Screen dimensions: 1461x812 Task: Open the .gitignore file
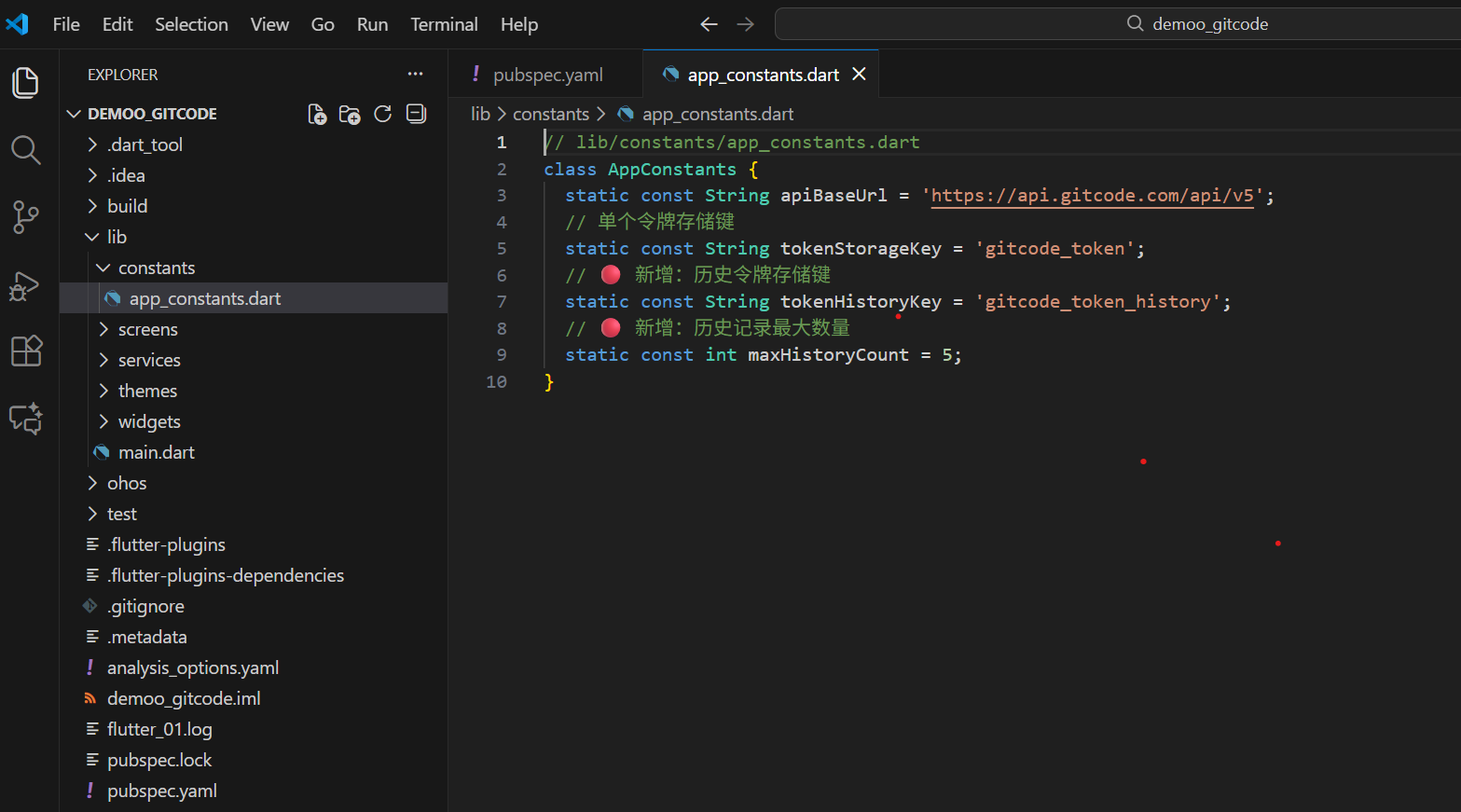tap(254, 606)
